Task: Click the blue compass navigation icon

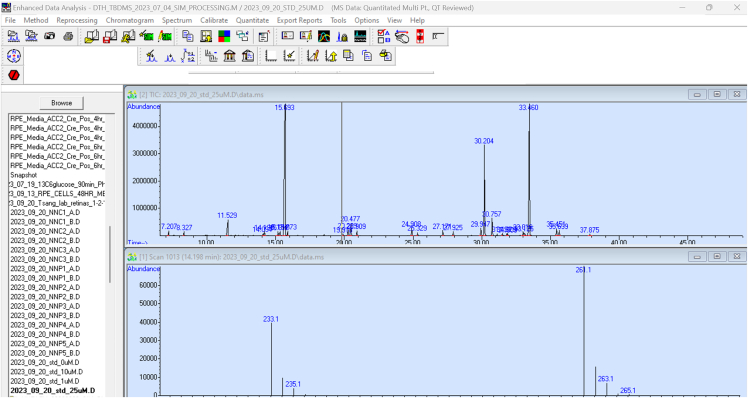Action: 14,56
